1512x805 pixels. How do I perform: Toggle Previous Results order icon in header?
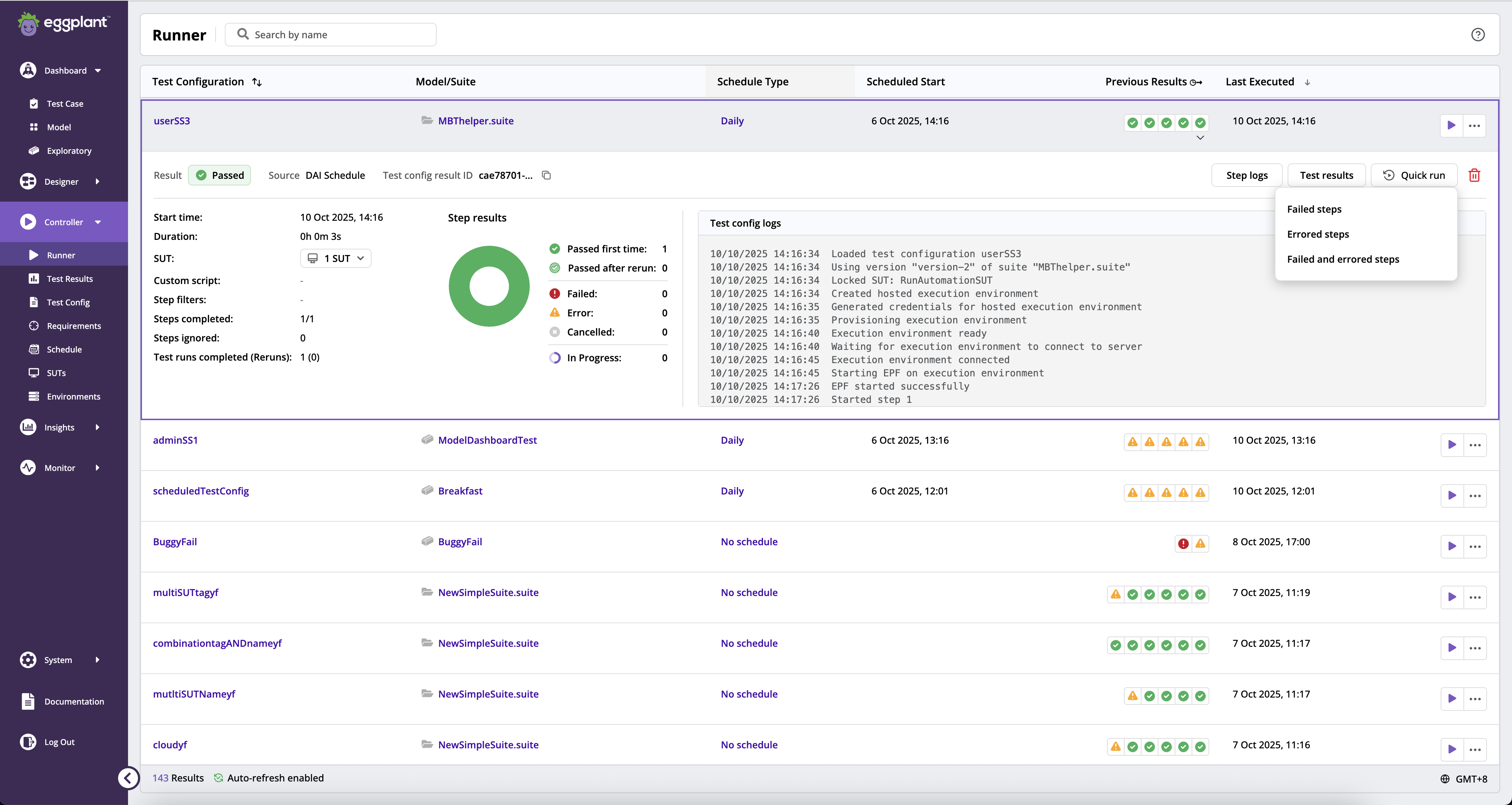pyautogui.click(x=1196, y=82)
